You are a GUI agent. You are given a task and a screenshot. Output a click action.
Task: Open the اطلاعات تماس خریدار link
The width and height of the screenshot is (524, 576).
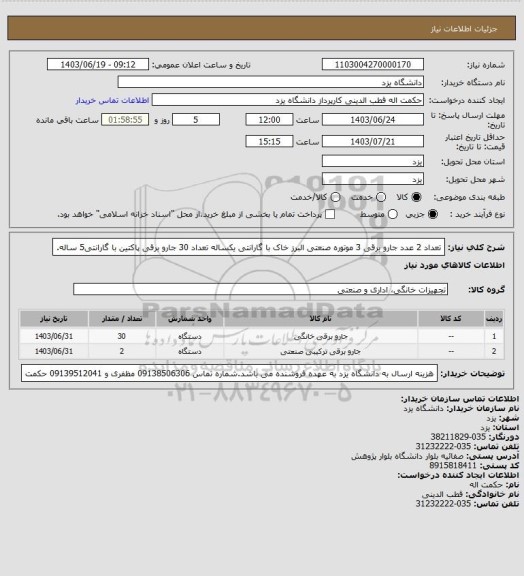(x=112, y=100)
